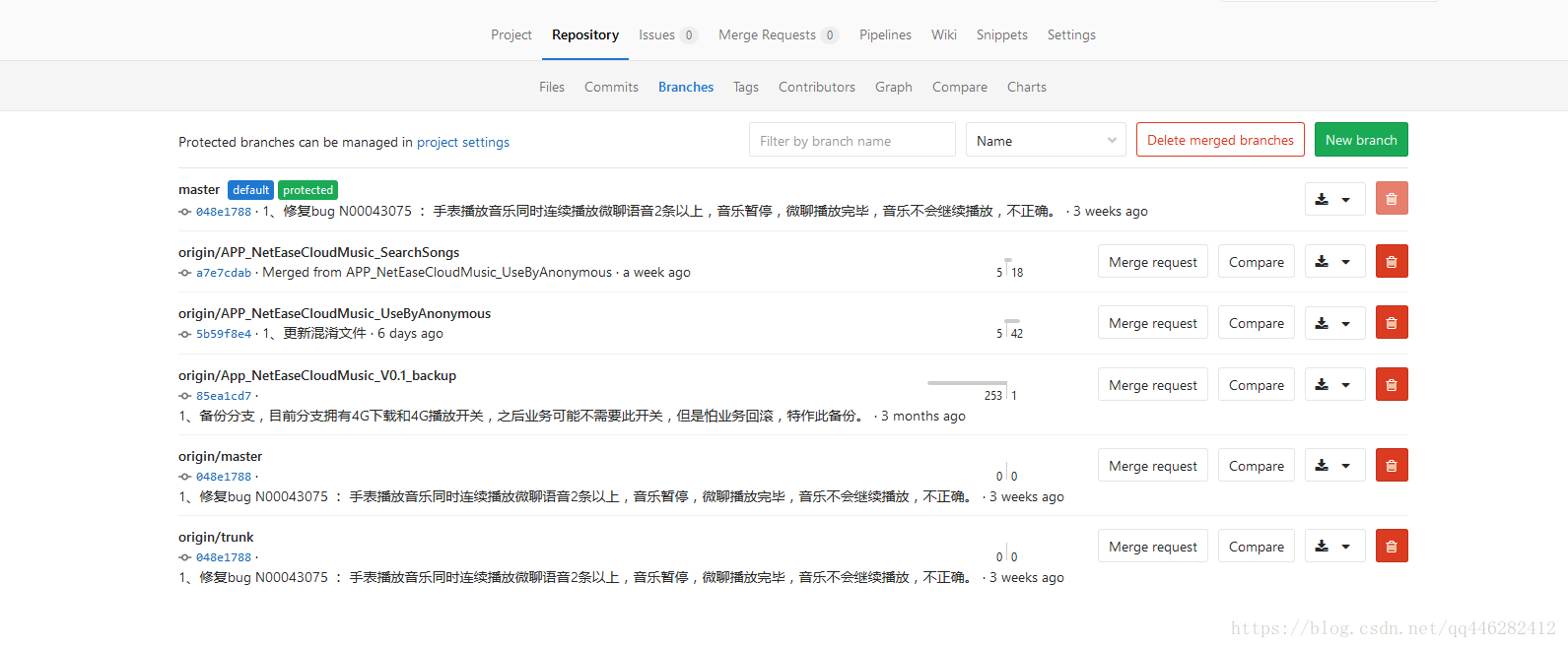Open origin/APP_NetEaseCloudMusic_UseByAnonymous branch link

334,313
